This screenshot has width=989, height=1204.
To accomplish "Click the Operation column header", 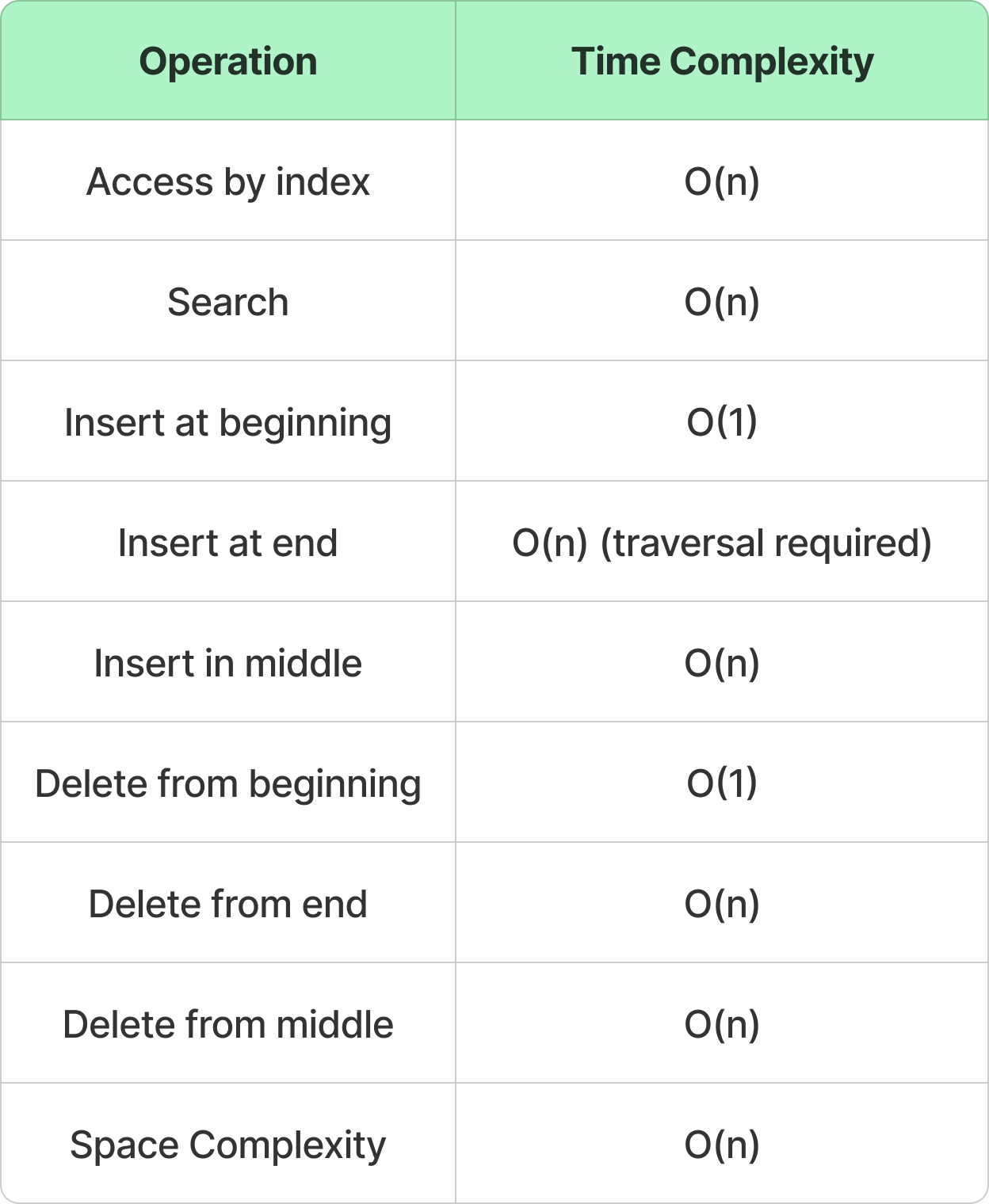I will 228,61.
